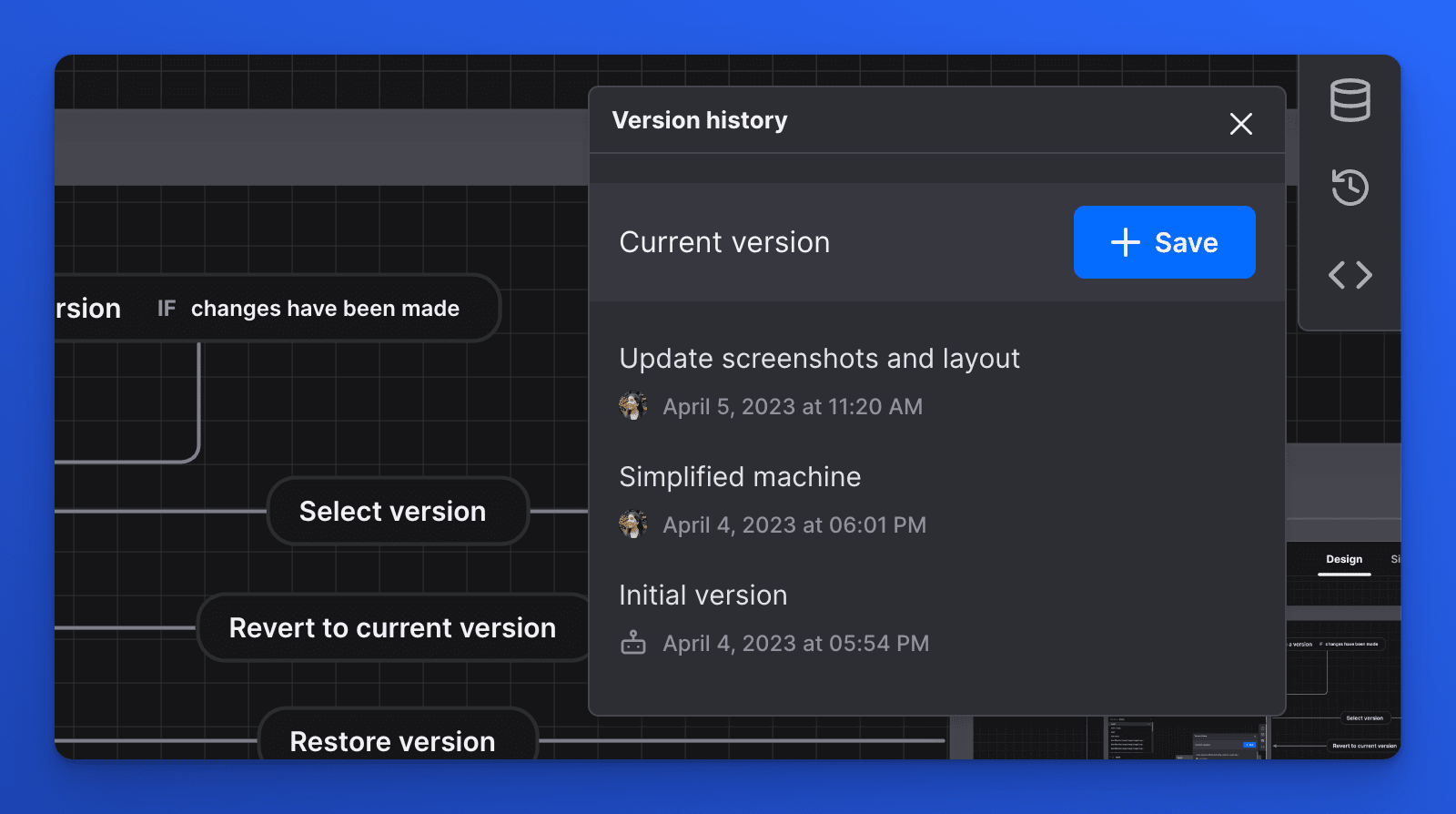Click the plus icon in Save button
This screenshot has width=1456, height=814.
tap(1125, 242)
